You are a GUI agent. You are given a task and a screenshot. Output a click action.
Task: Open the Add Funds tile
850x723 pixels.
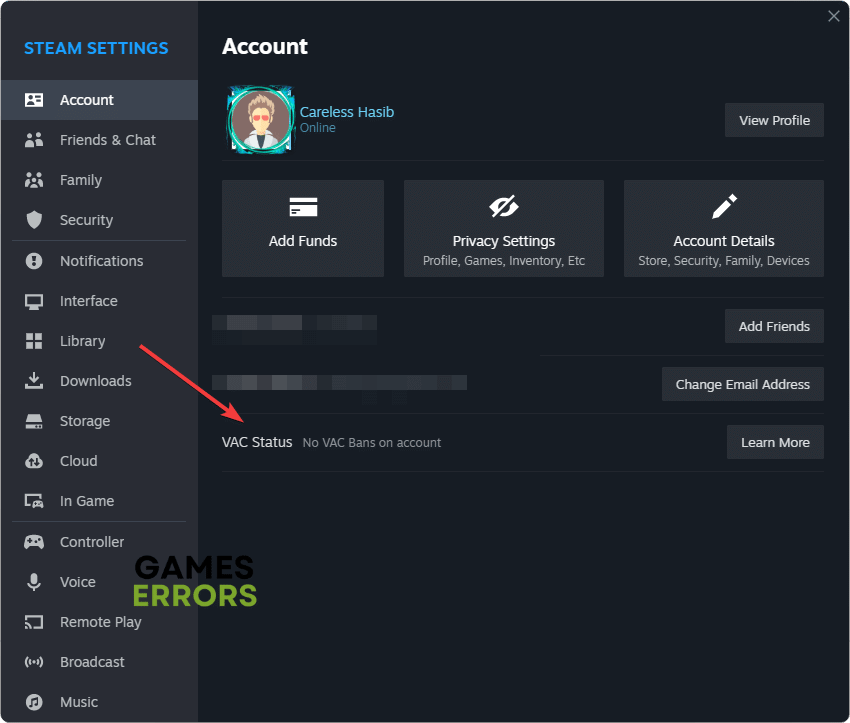tap(302, 228)
